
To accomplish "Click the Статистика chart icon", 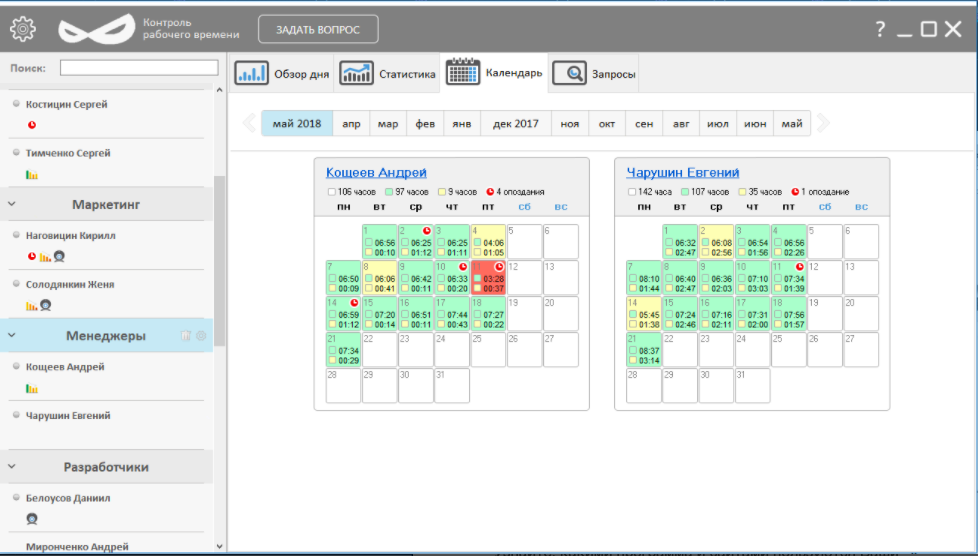I will click(x=356, y=73).
